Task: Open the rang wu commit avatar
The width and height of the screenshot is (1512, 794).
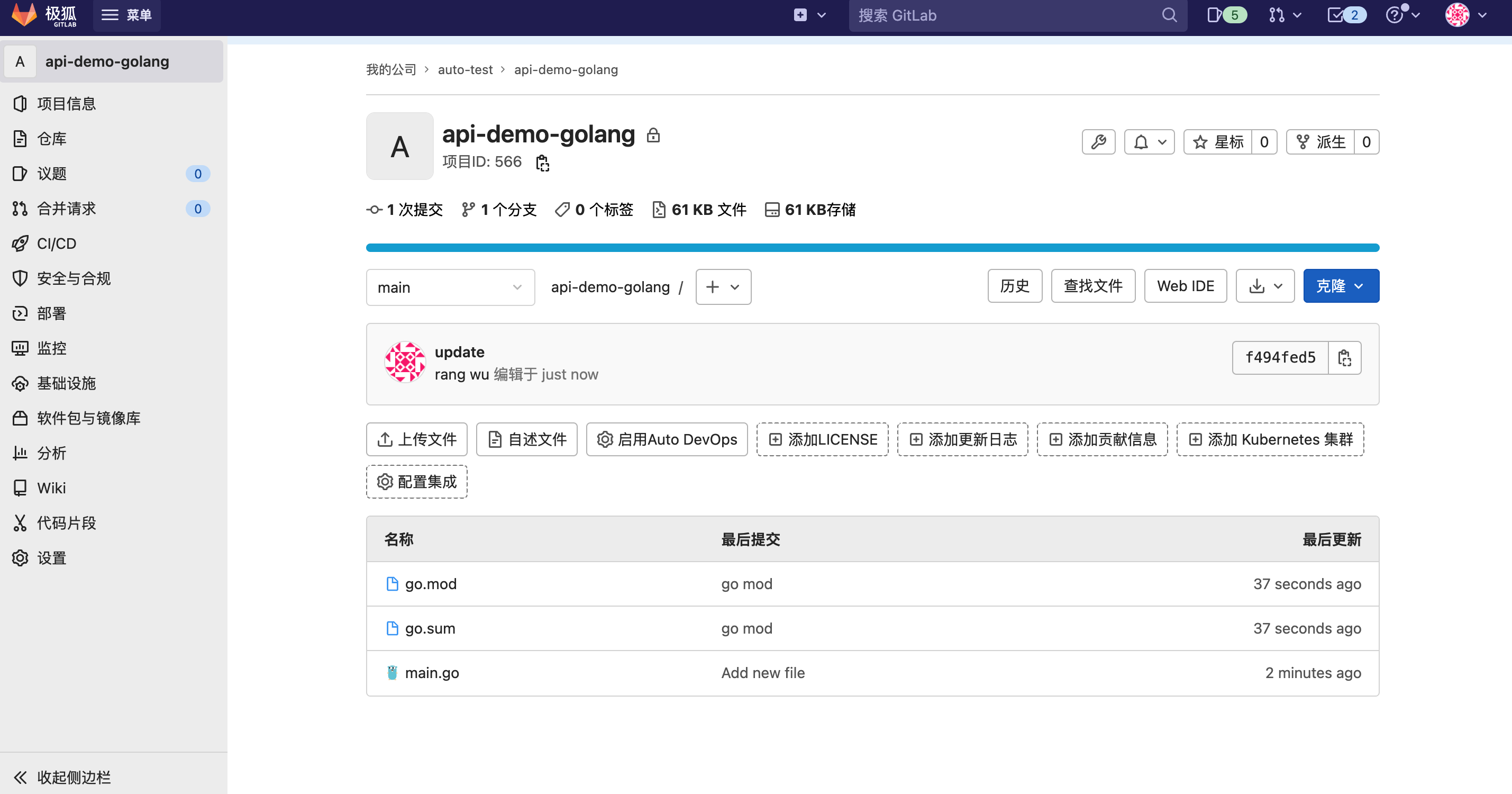Action: pos(404,363)
